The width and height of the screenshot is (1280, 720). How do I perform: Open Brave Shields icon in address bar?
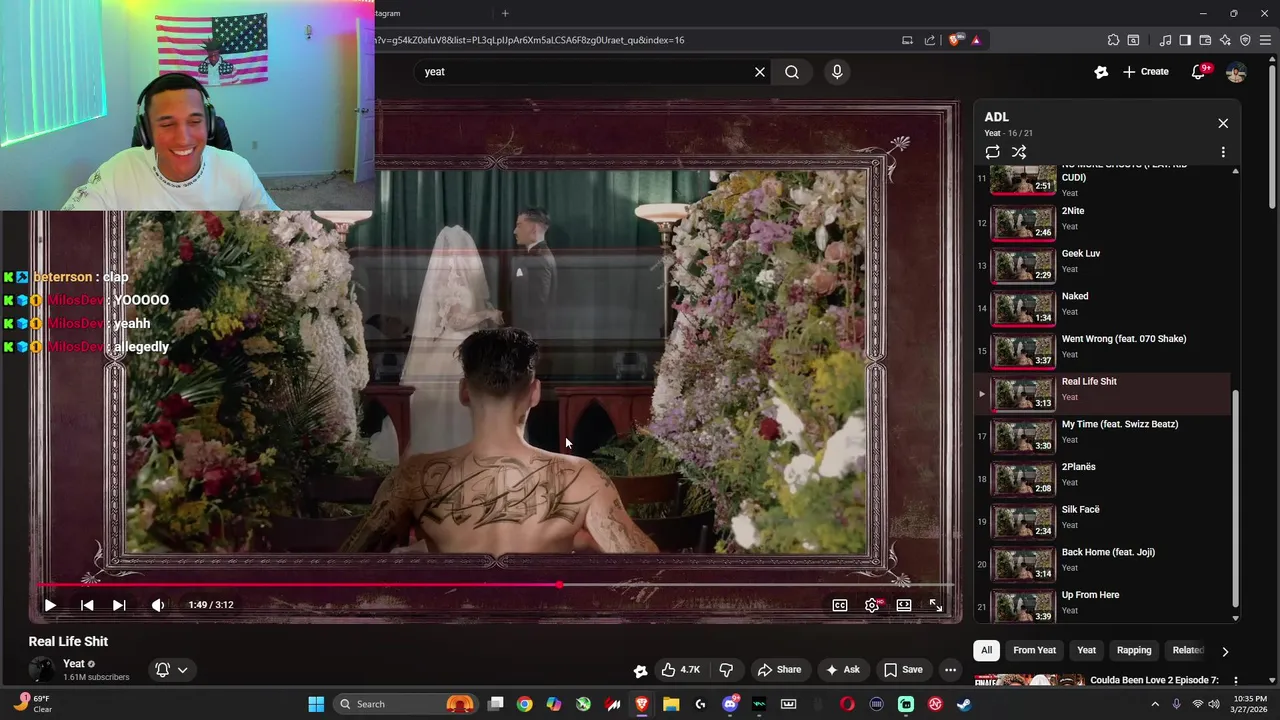click(955, 40)
